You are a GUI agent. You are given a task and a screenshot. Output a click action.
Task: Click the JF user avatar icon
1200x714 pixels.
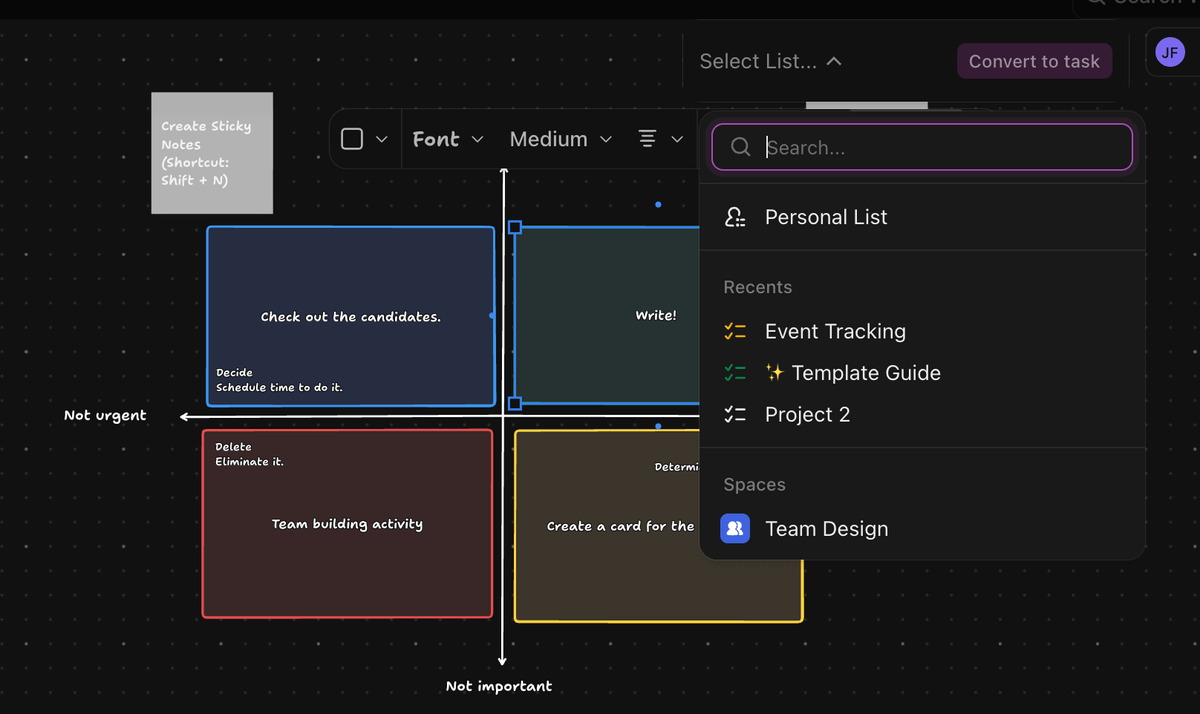coord(1169,52)
